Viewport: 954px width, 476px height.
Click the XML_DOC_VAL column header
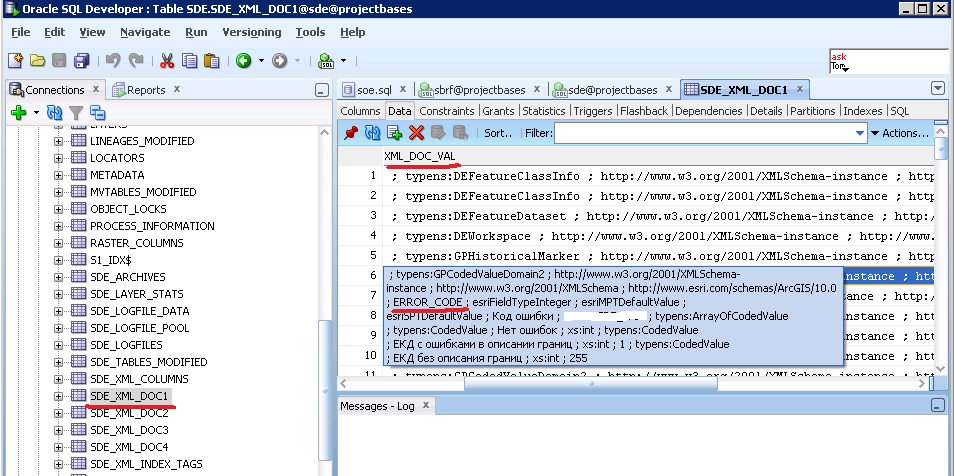pyautogui.click(x=420, y=156)
